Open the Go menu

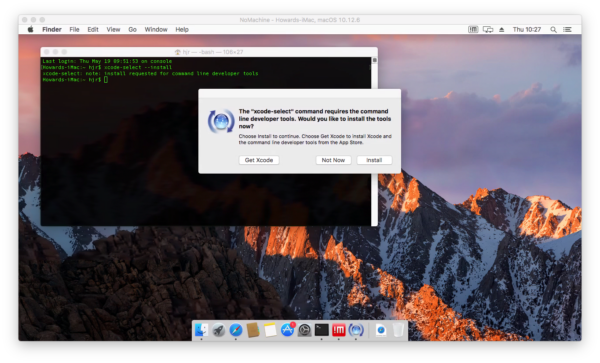pyautogui.click(x=132, y=29)
